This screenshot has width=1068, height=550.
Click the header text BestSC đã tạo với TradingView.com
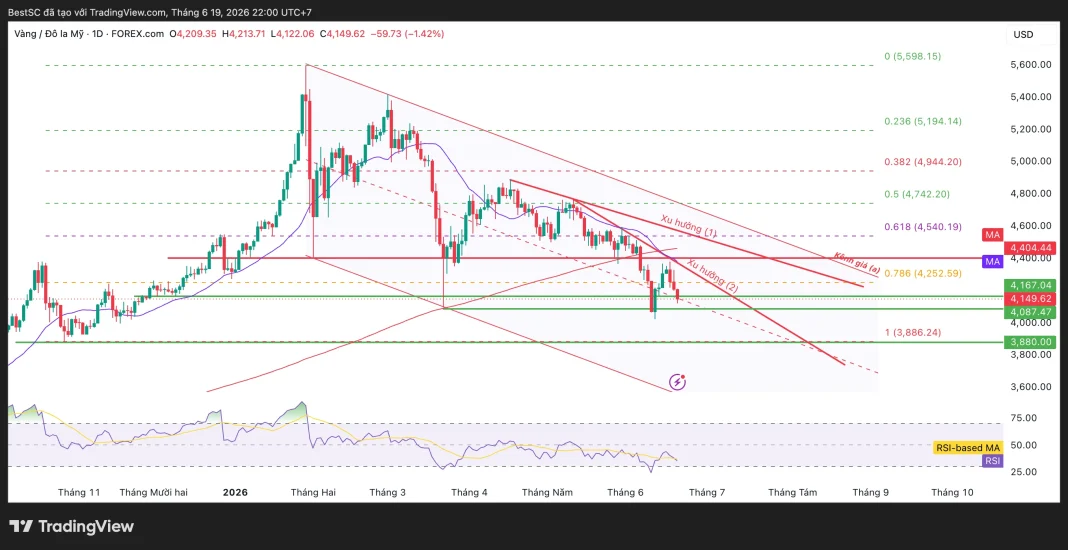(89, 12)
